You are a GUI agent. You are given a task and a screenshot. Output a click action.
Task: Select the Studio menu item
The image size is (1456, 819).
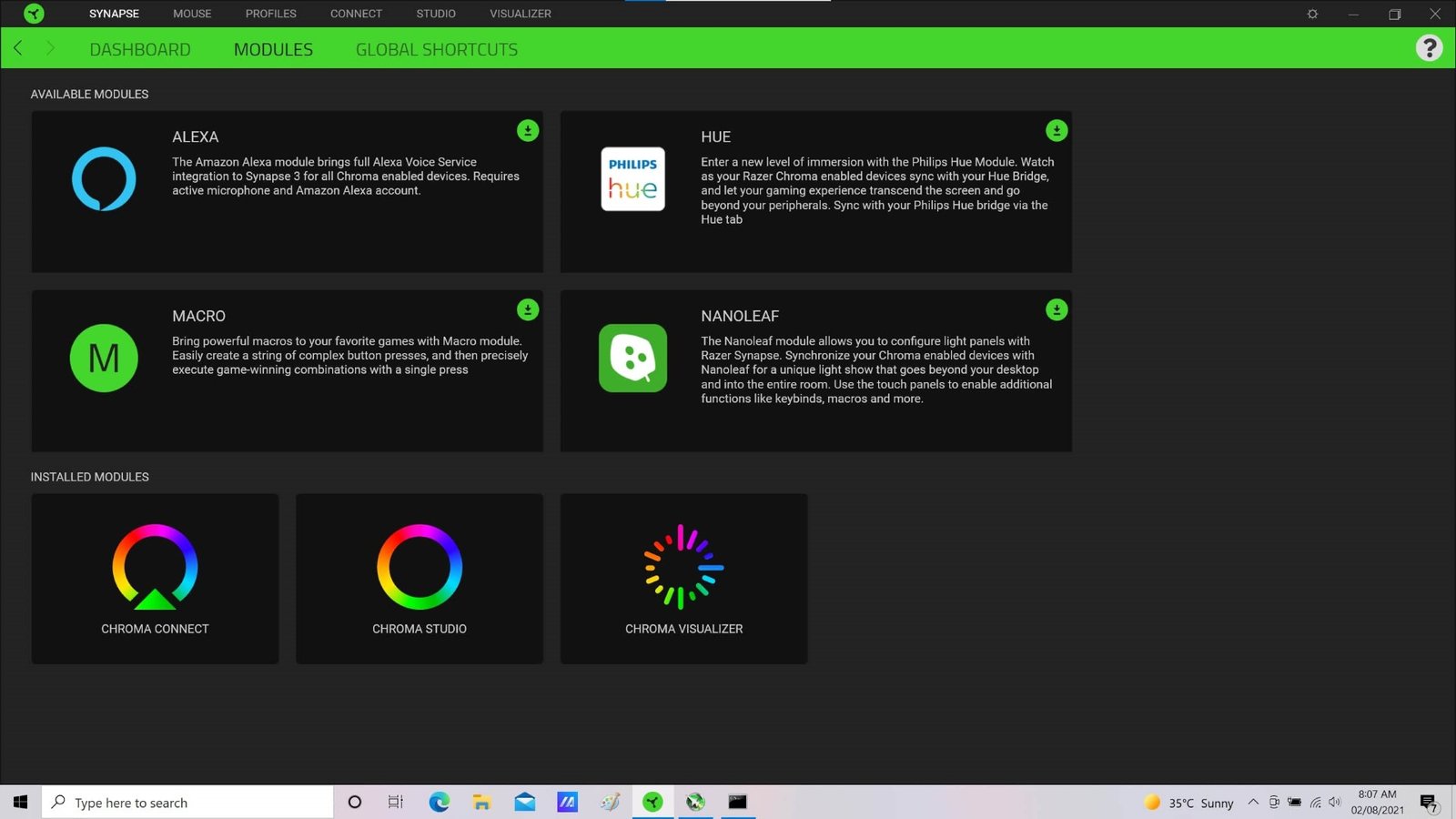pyautogui.click(x=436, y=14)
